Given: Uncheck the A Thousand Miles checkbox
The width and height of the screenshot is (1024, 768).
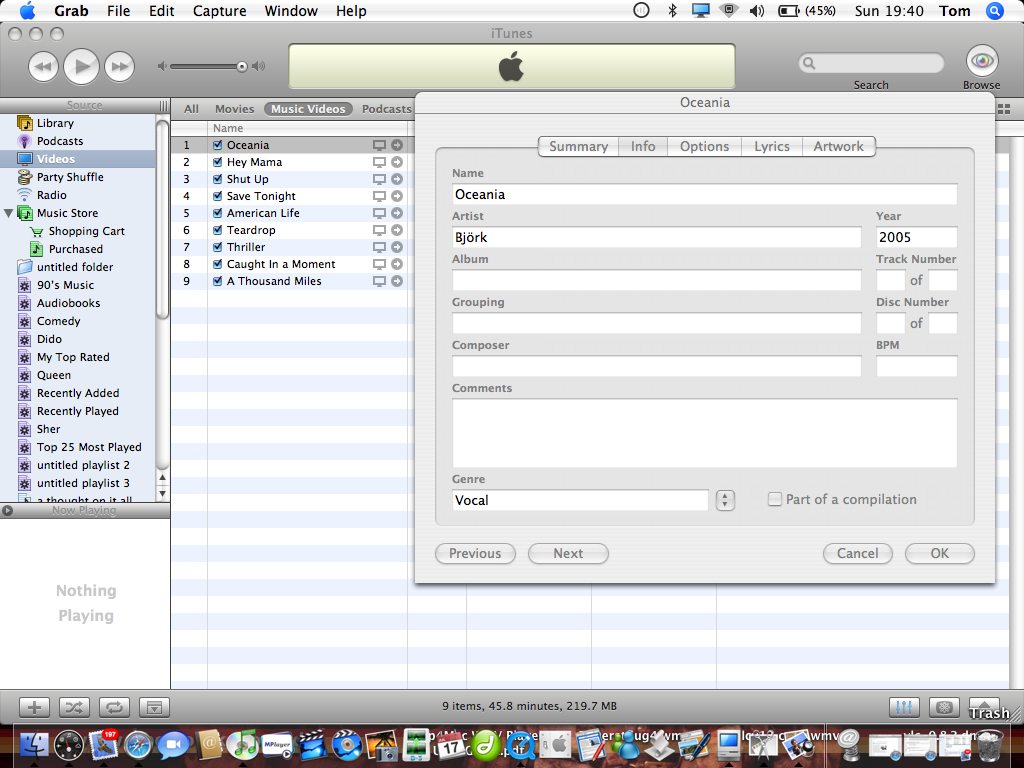Looking at the screenshot, I should click(x=217, y=281).
